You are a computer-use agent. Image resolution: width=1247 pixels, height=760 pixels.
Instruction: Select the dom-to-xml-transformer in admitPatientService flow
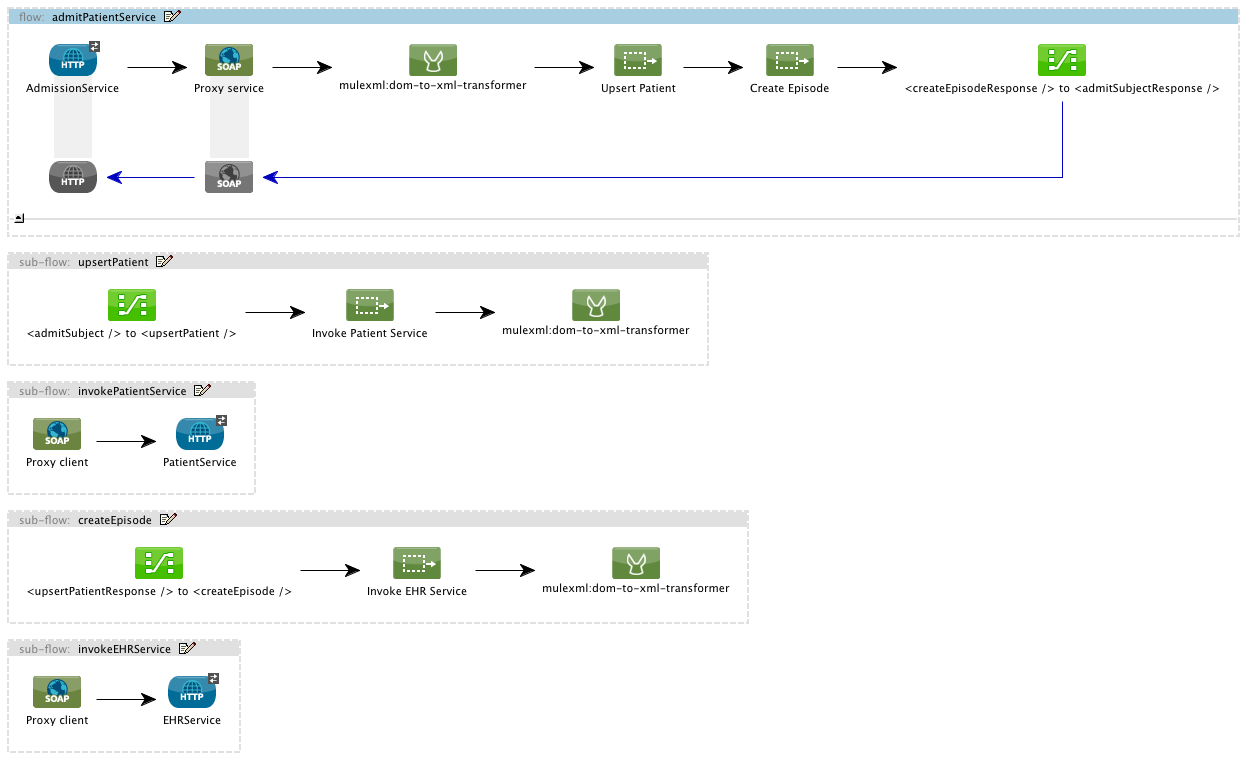pos(431,59)
